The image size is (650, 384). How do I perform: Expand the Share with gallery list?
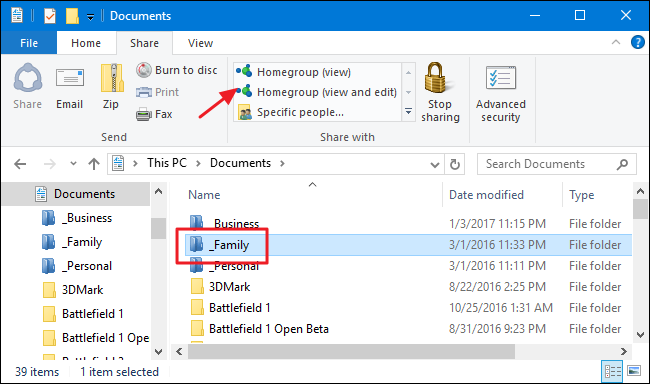[408, 112]
